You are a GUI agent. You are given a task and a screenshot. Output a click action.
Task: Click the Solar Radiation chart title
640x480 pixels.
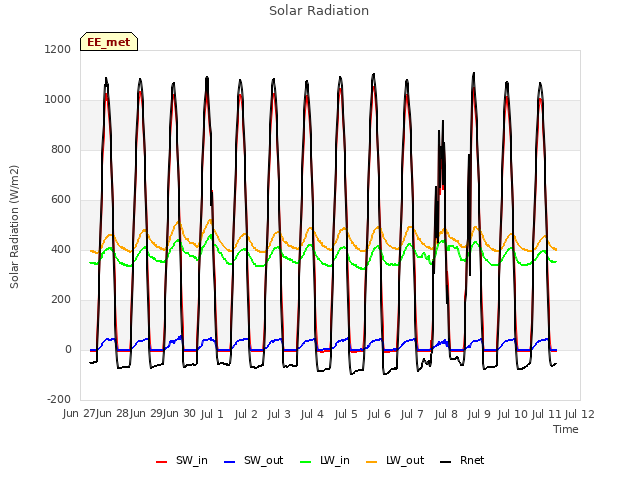[319, 11]
